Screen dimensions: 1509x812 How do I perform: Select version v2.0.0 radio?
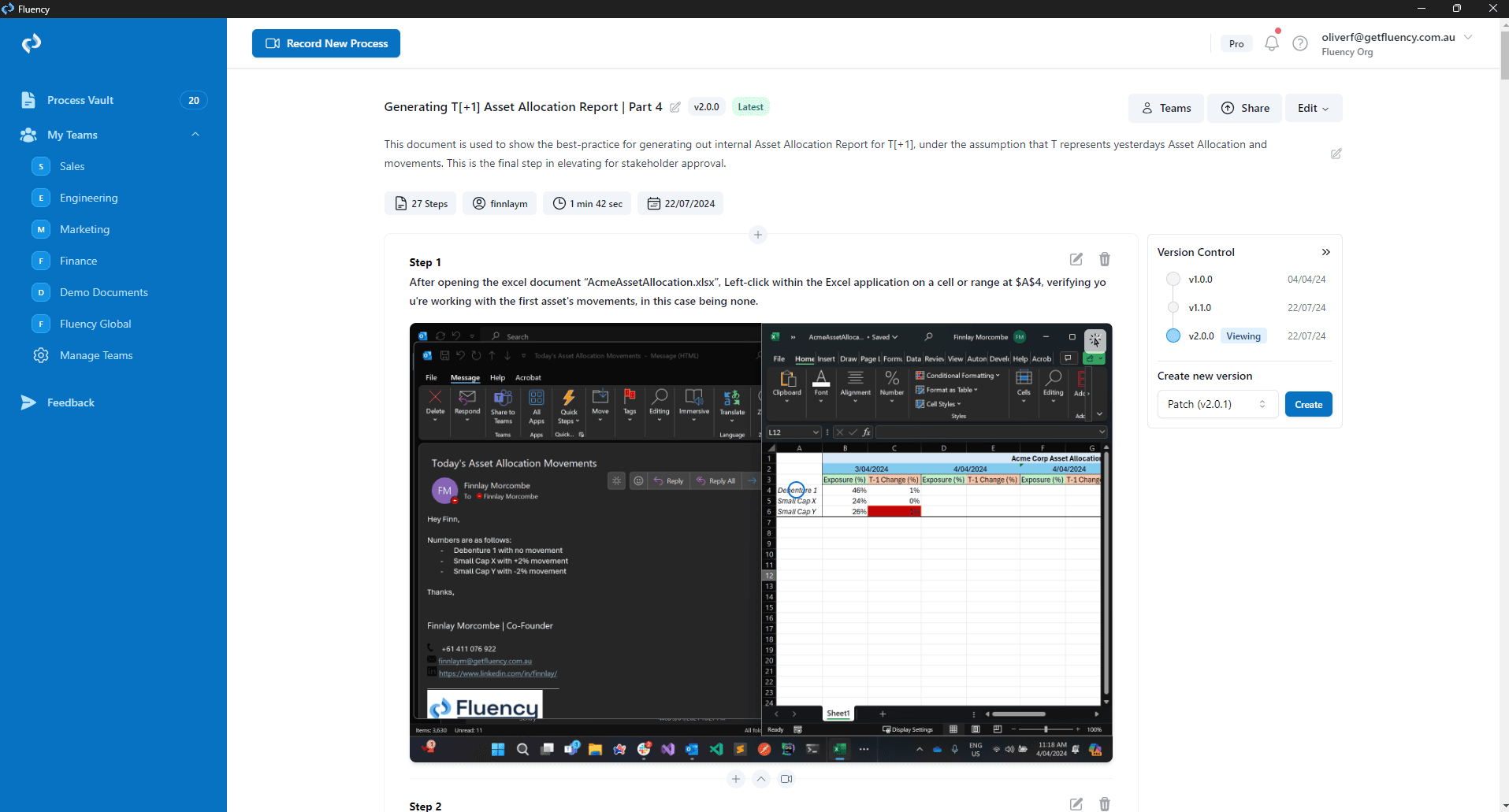(x=1173, y=336)
